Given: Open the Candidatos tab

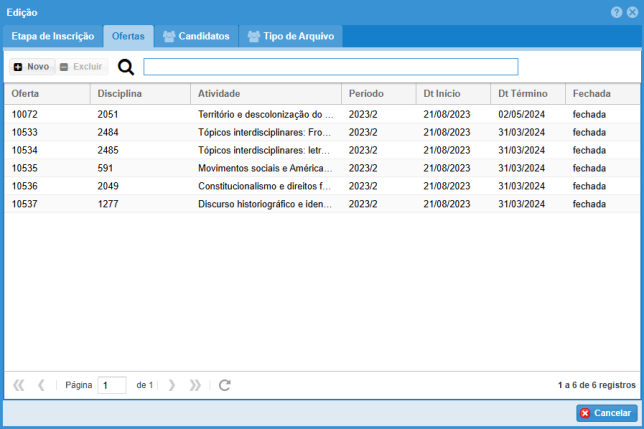Looking at the screenshot, I should pyautogui.click(x=196, y=37).
